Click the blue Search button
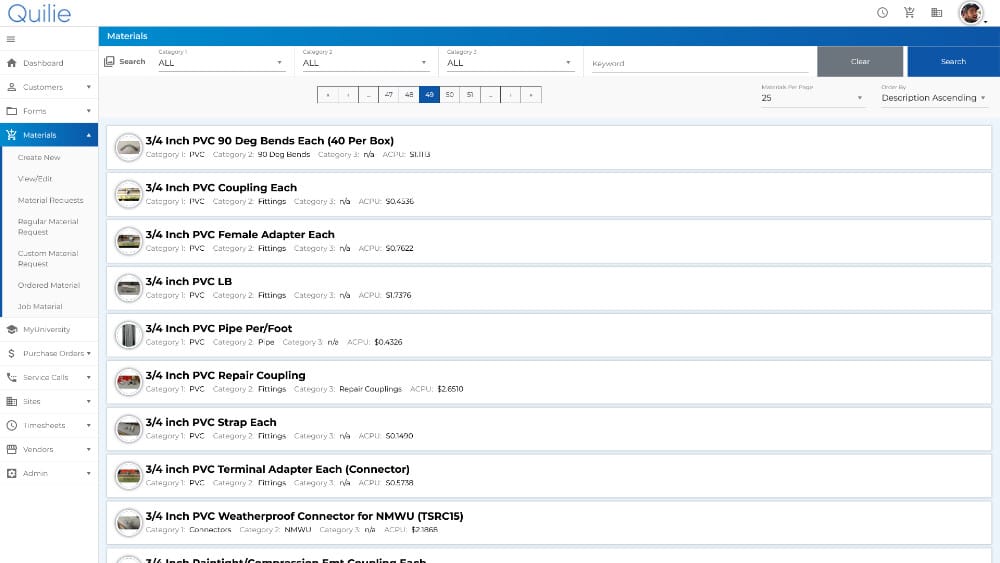Image resolution: width=1000 pixels, height=563 pixels. point(953,61)
